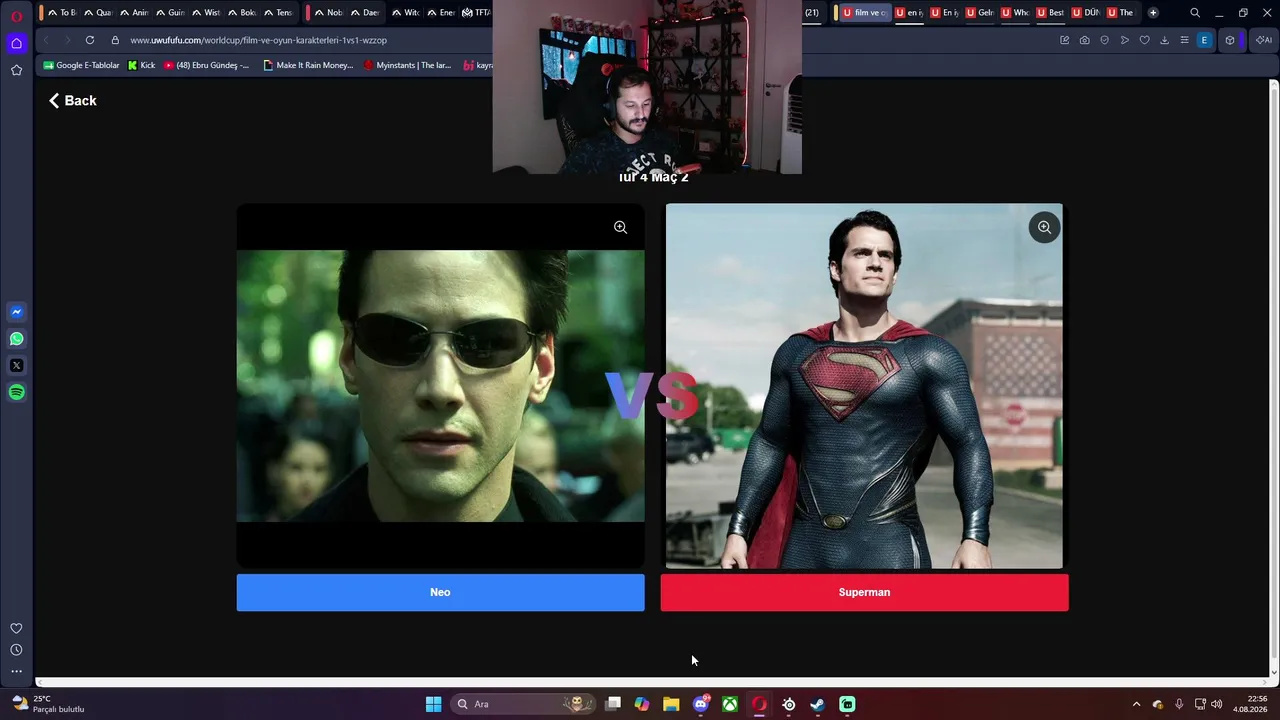Switch to the 'Nob' tab
This screenshot has height=720, width=1280.
click(328, 13)
